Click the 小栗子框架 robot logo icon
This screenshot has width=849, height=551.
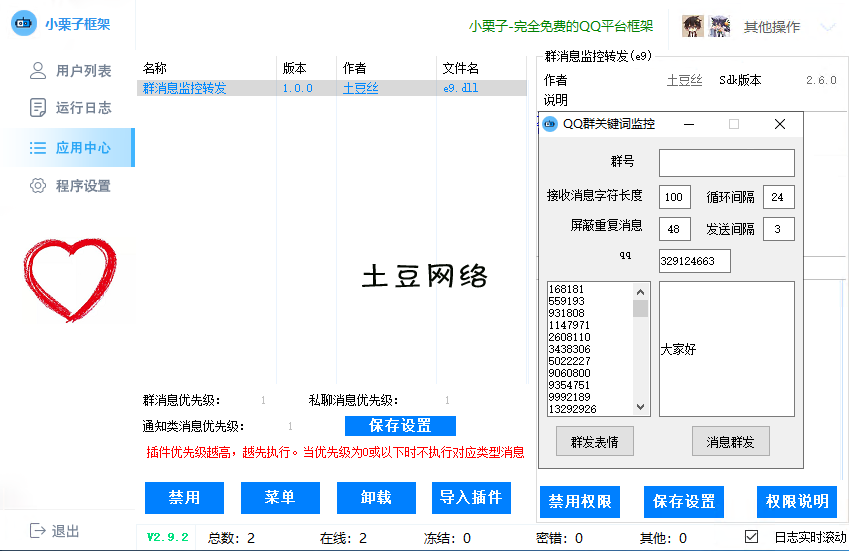pos(24,23)
